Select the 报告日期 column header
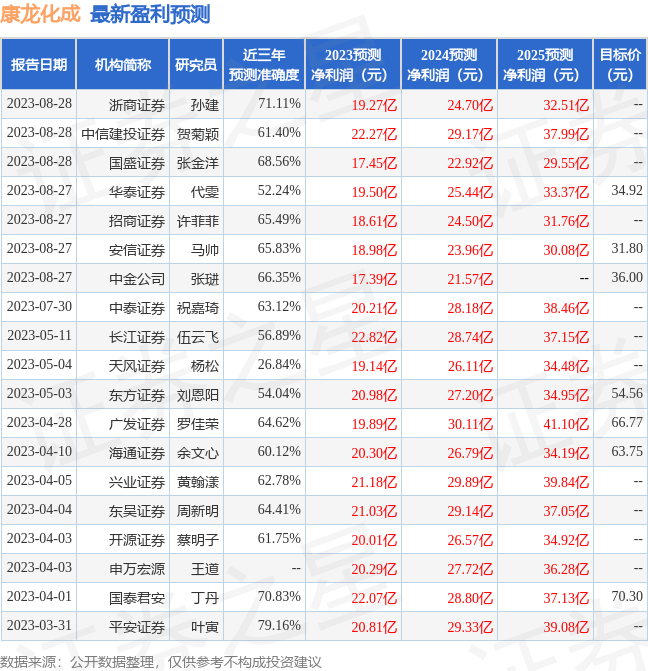Image resolution: width=648 pixels, height=671 pixels. pos(39,65)
